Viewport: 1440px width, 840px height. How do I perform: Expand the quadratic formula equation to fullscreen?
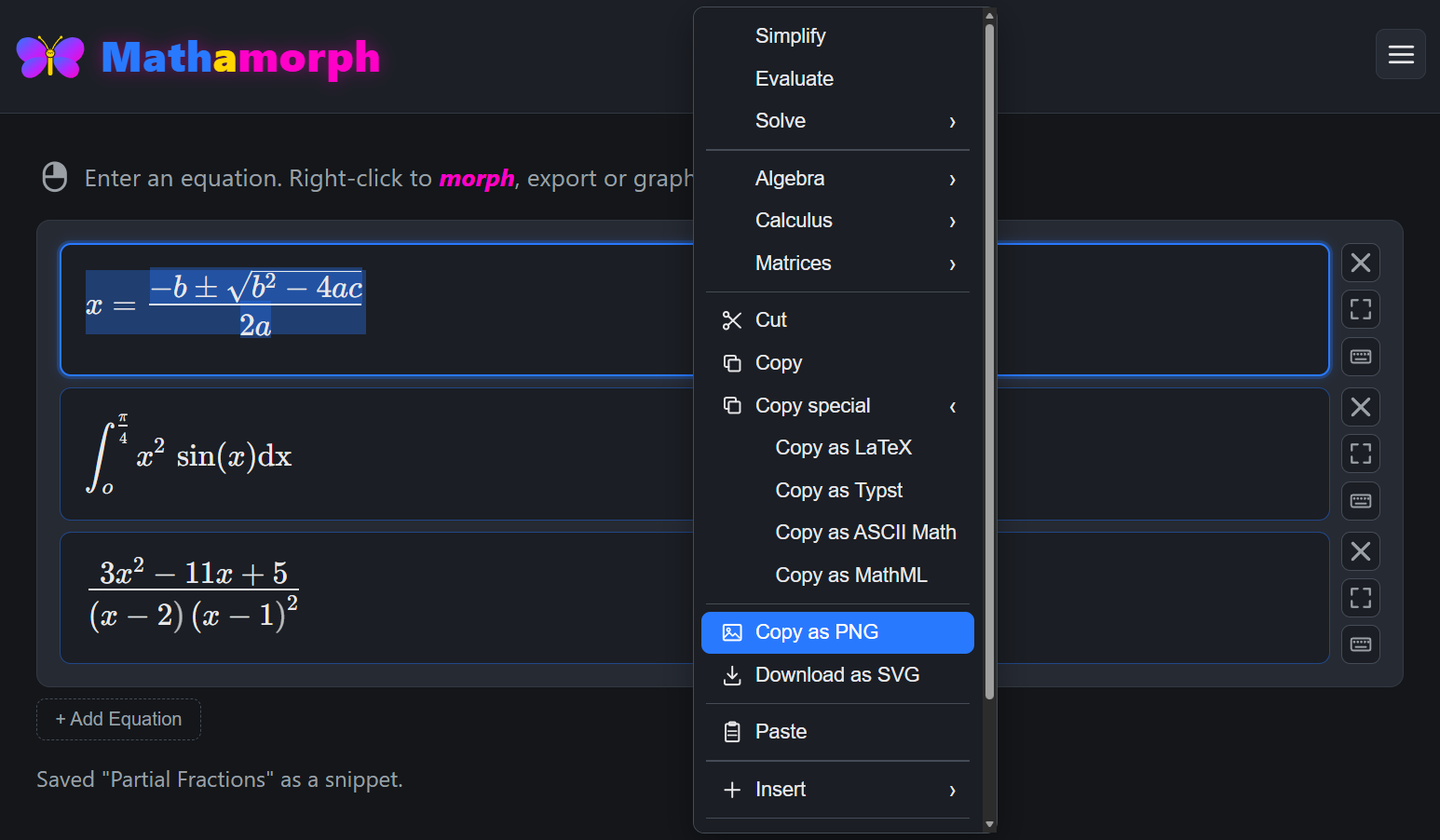click(1361, 309)
